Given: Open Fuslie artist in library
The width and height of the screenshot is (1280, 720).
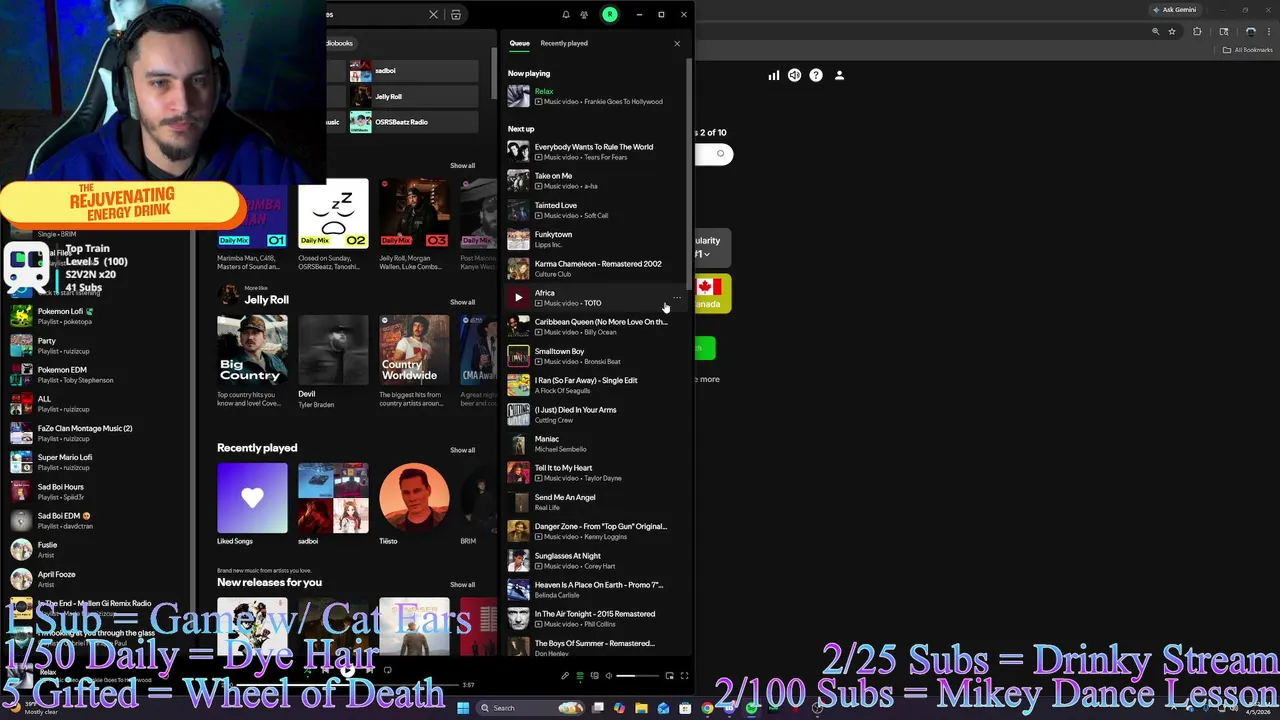Looking at the screenshot, I should [x=98, y=550].
